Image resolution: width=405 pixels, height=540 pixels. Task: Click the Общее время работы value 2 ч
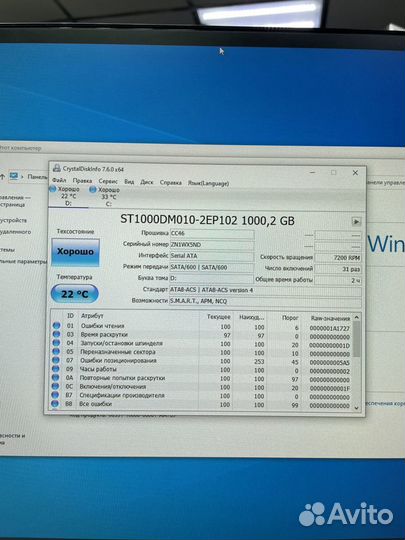click(x=338, y=281)
